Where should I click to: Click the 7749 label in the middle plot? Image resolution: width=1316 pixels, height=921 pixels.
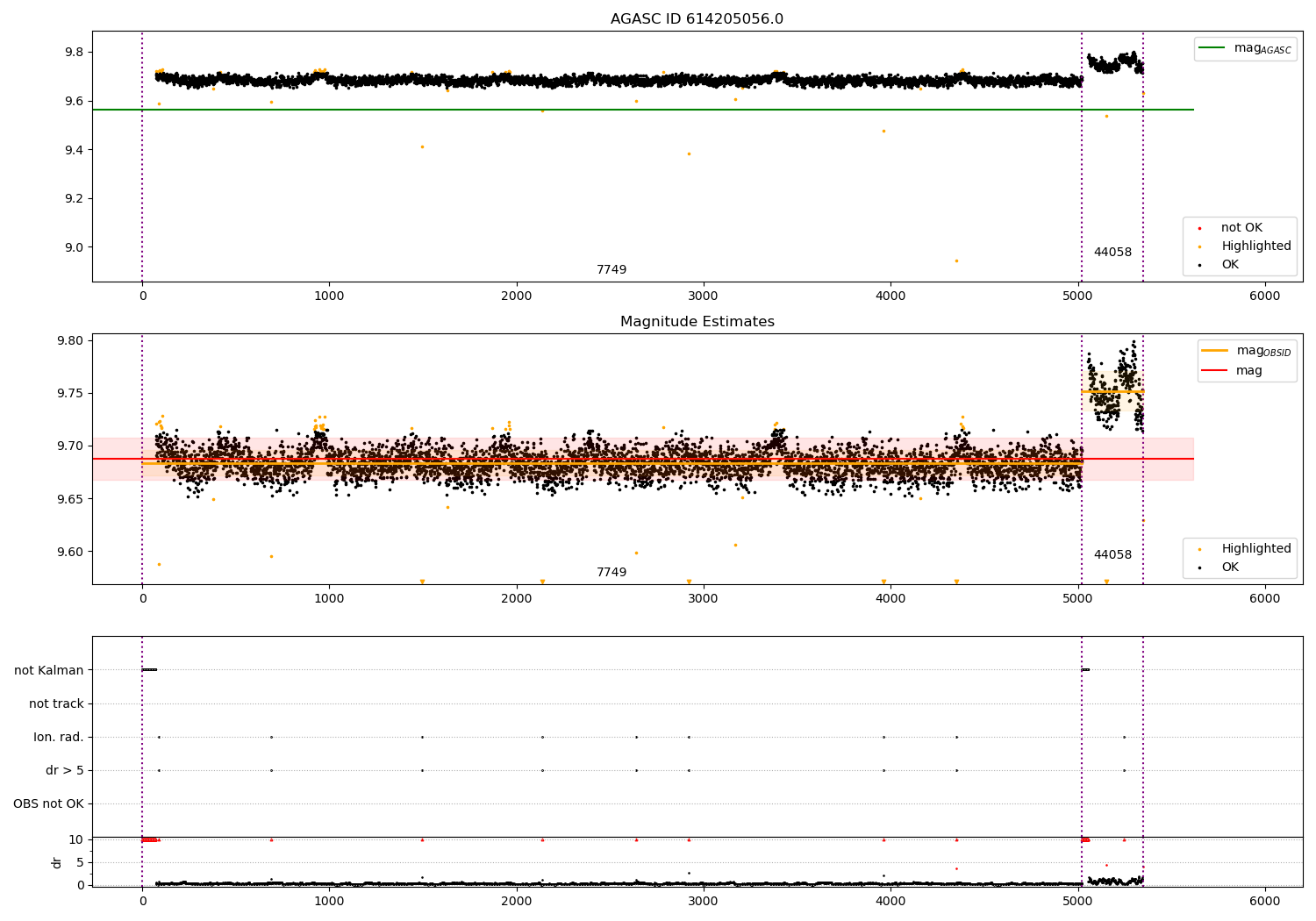612,573
